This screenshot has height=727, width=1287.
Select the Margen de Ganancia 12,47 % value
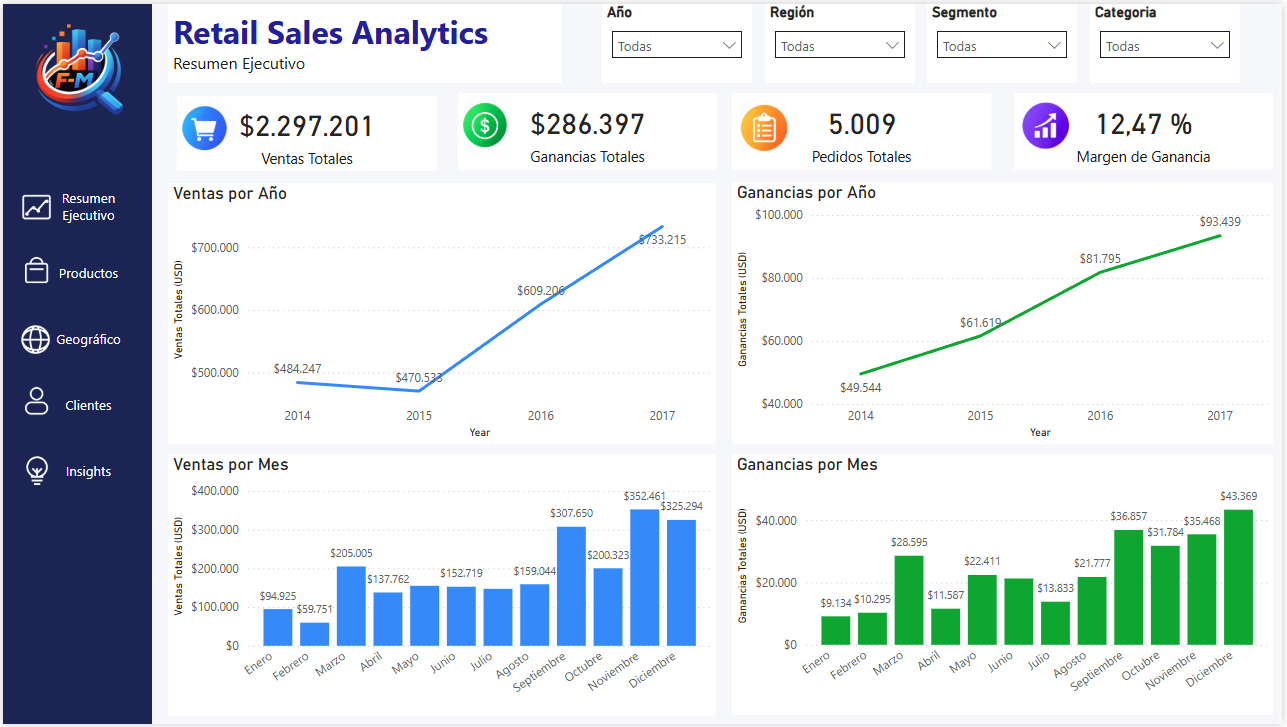[1144, 124]
